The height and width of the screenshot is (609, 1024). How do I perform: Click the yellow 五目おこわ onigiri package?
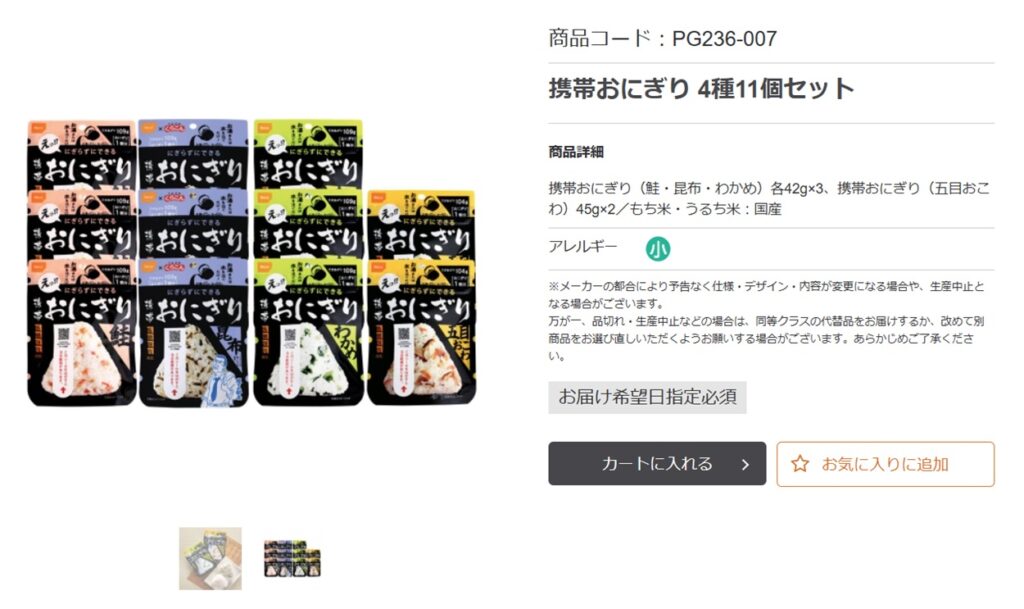[421, 333]
